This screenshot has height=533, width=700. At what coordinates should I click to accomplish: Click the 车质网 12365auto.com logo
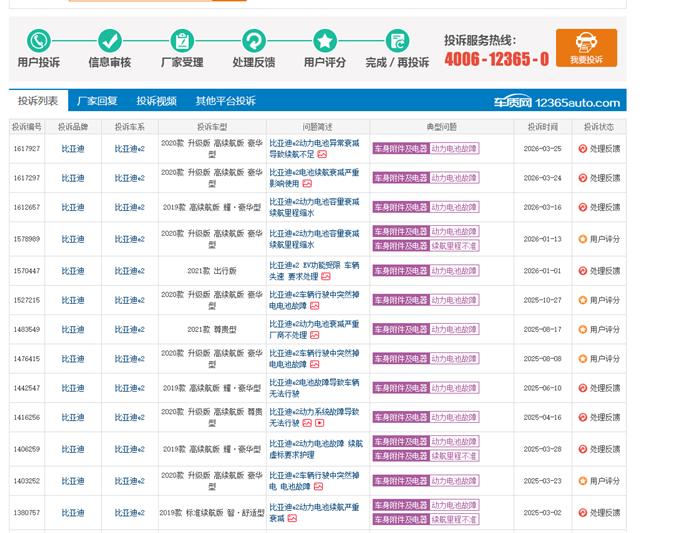click(557, 103)
